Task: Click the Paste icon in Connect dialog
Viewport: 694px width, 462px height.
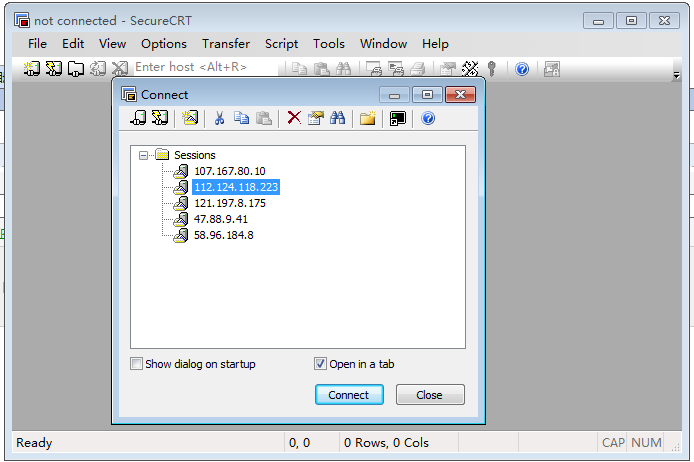Action: [x=264, y=118]
